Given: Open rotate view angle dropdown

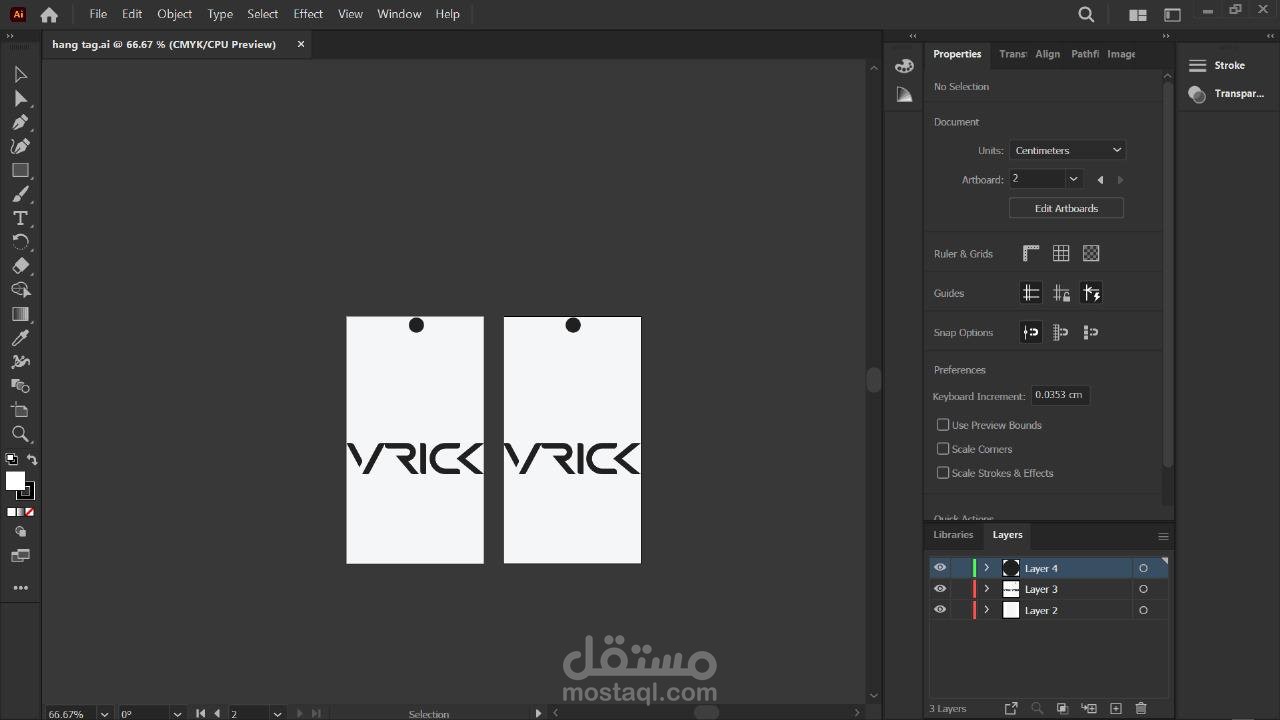Looking at the screenshot, I should [177, 714].
